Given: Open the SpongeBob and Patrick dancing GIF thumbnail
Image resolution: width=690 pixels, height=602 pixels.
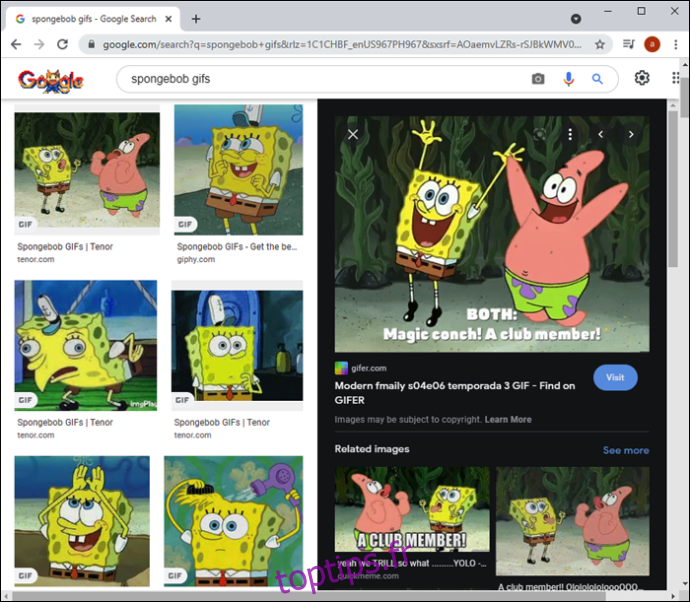Looking at the screenshot, I should coord(87,170).
